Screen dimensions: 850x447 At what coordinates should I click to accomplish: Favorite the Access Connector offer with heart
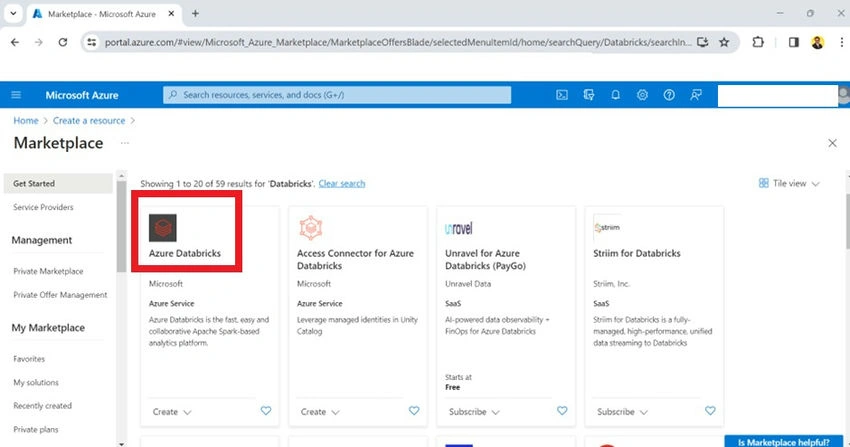[x=414, y=411]
